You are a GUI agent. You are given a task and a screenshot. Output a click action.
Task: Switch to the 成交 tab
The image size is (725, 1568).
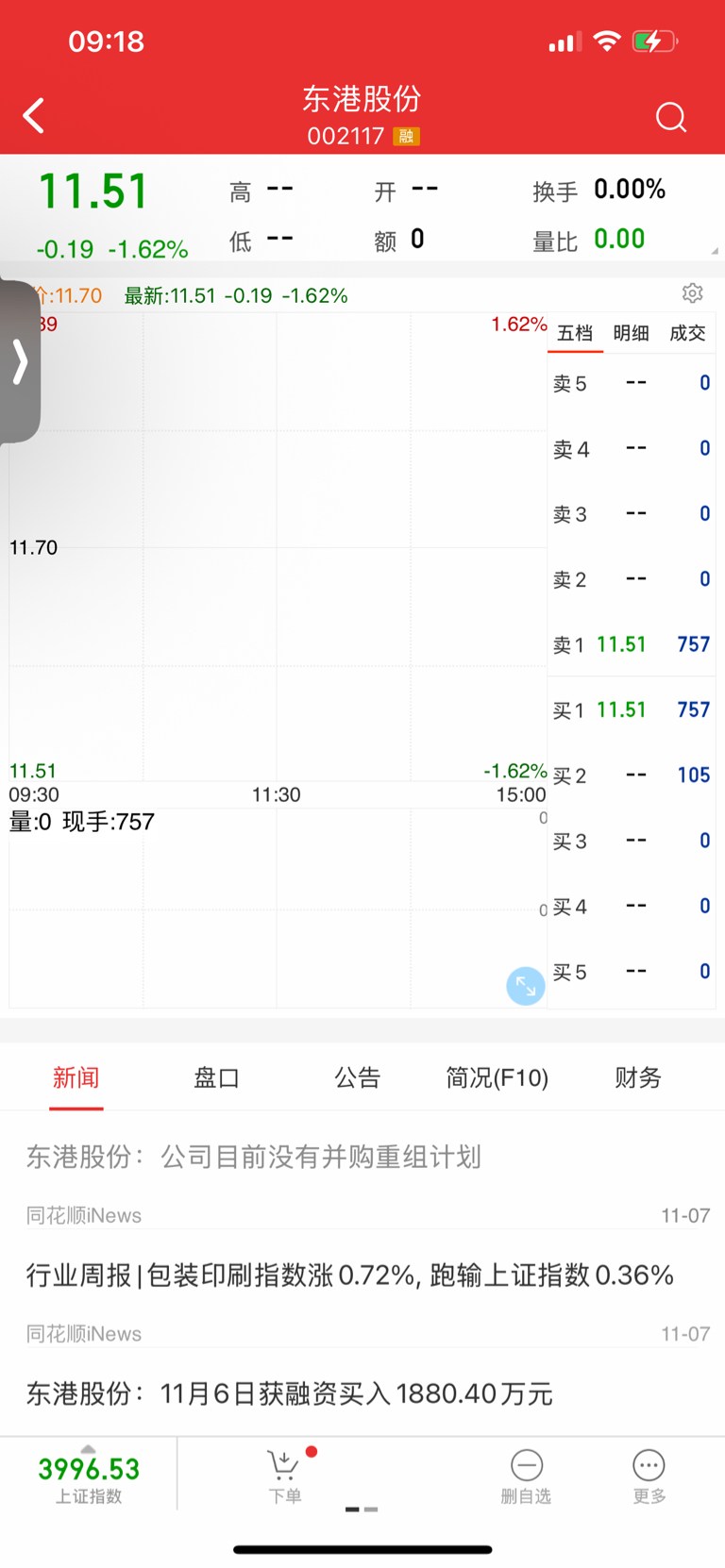coord(687,333)
